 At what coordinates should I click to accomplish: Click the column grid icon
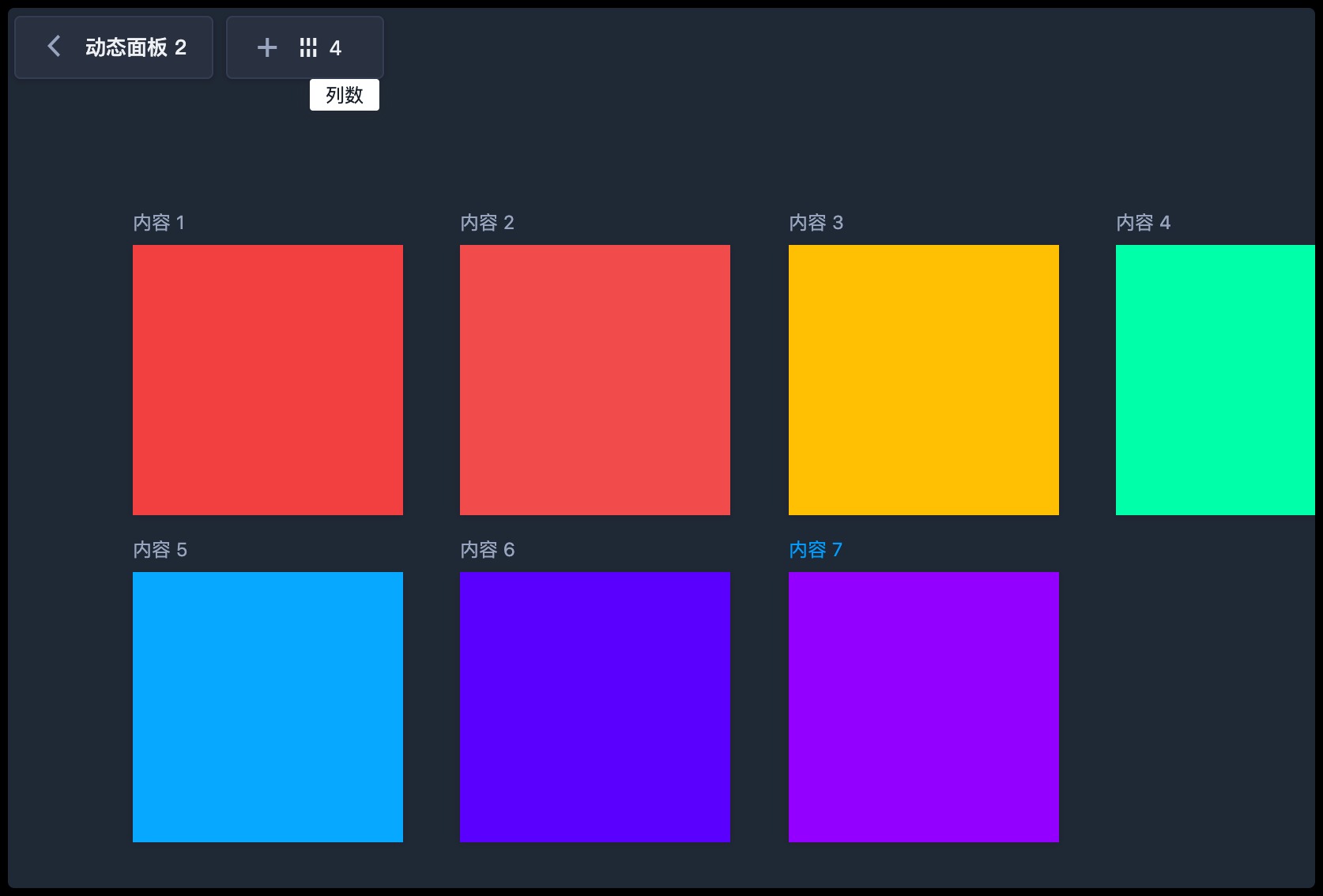coord(308,48)
